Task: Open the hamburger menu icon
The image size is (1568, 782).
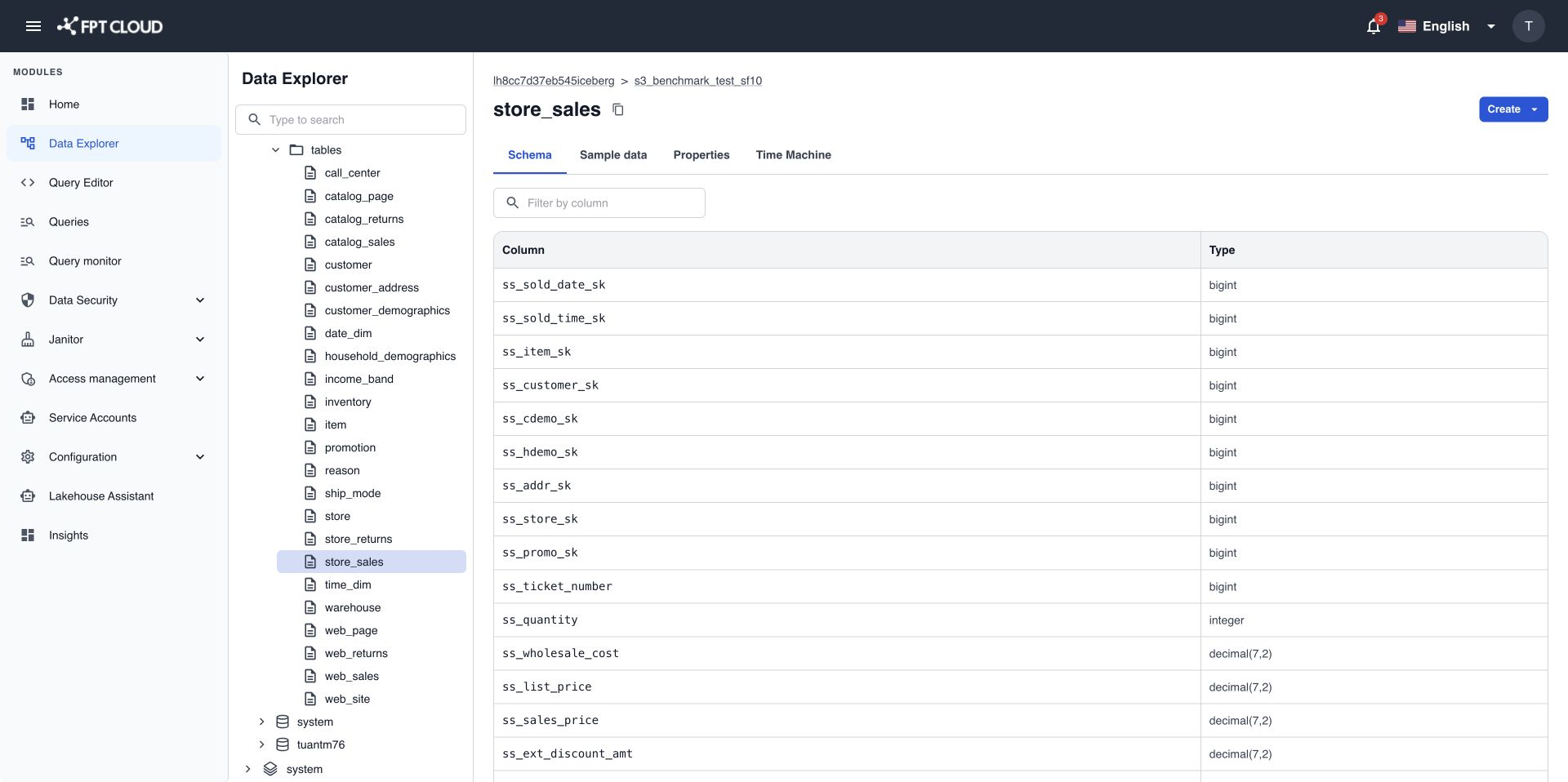Action: tap(33, 26)
